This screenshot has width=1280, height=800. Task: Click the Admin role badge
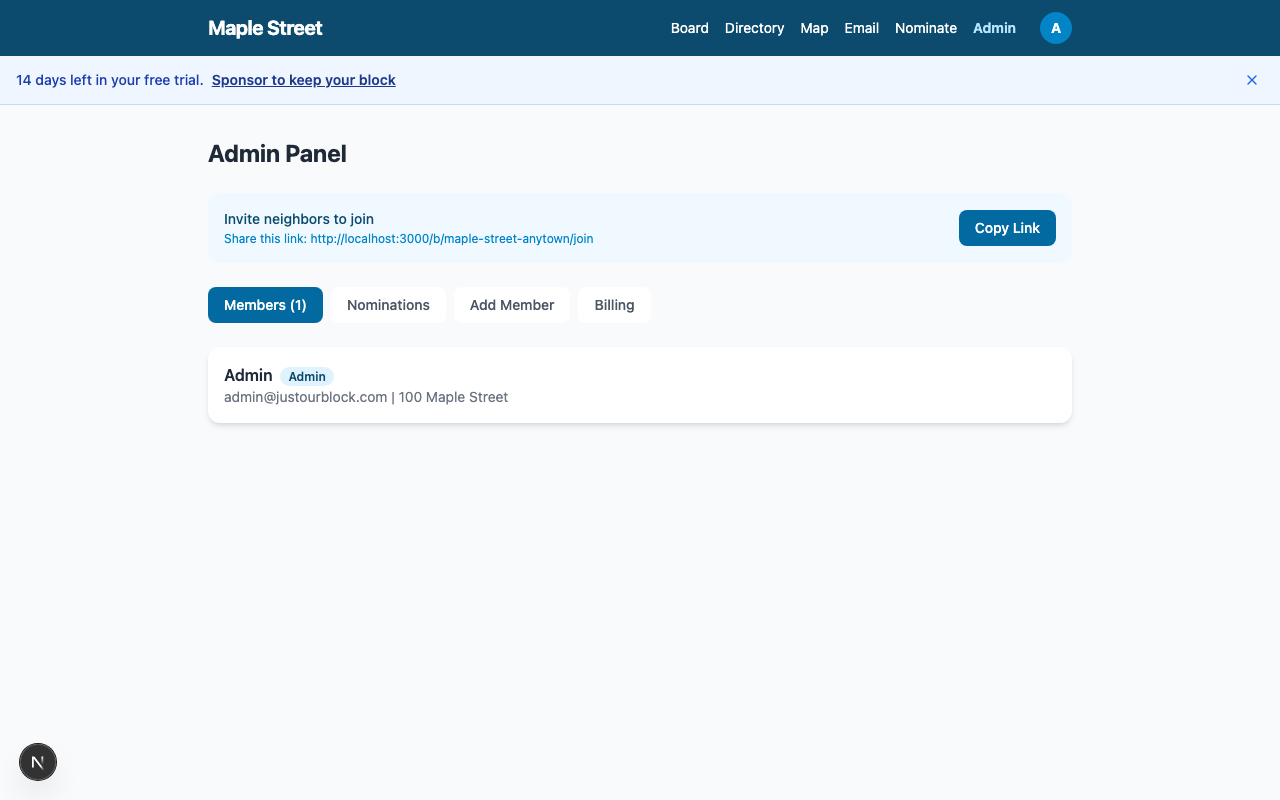[307, 377]
